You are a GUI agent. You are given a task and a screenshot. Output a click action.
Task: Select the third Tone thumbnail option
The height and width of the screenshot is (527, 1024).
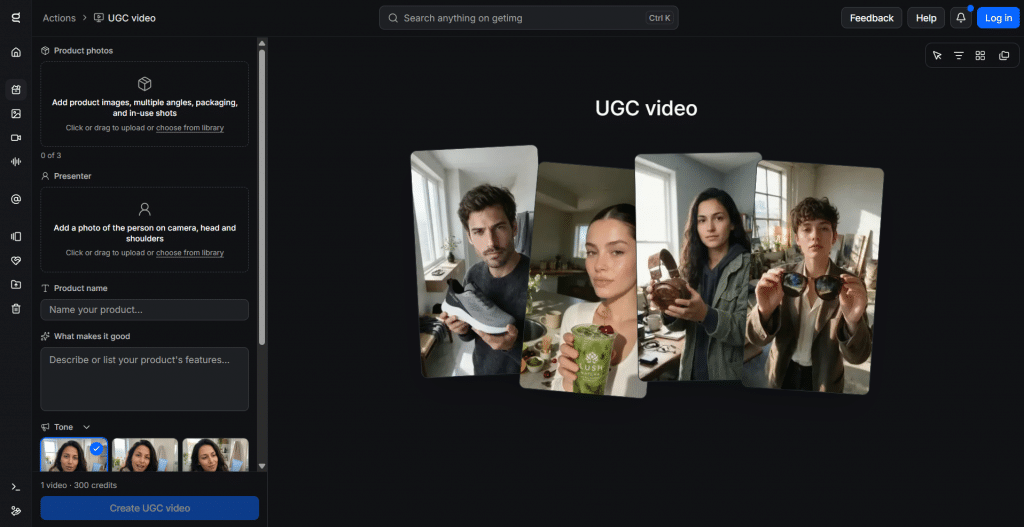(x=216, y=455)
